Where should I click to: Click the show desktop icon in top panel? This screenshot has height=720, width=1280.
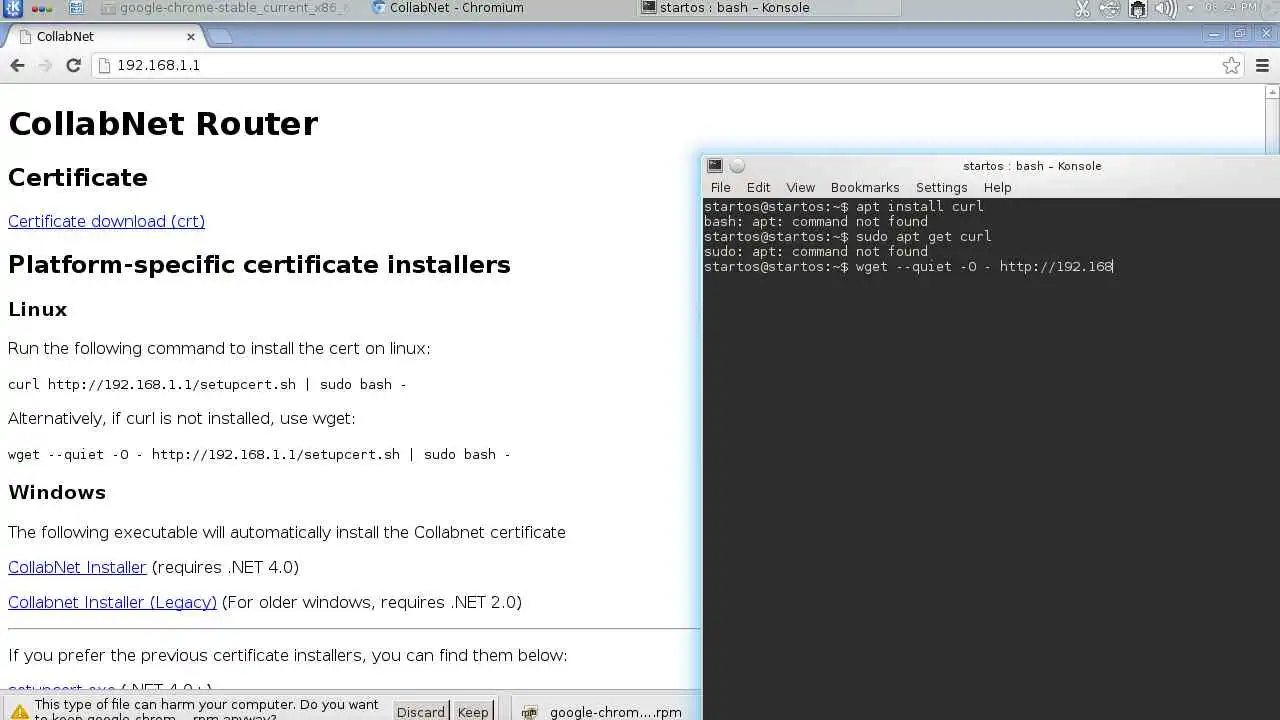coord(77,8)
